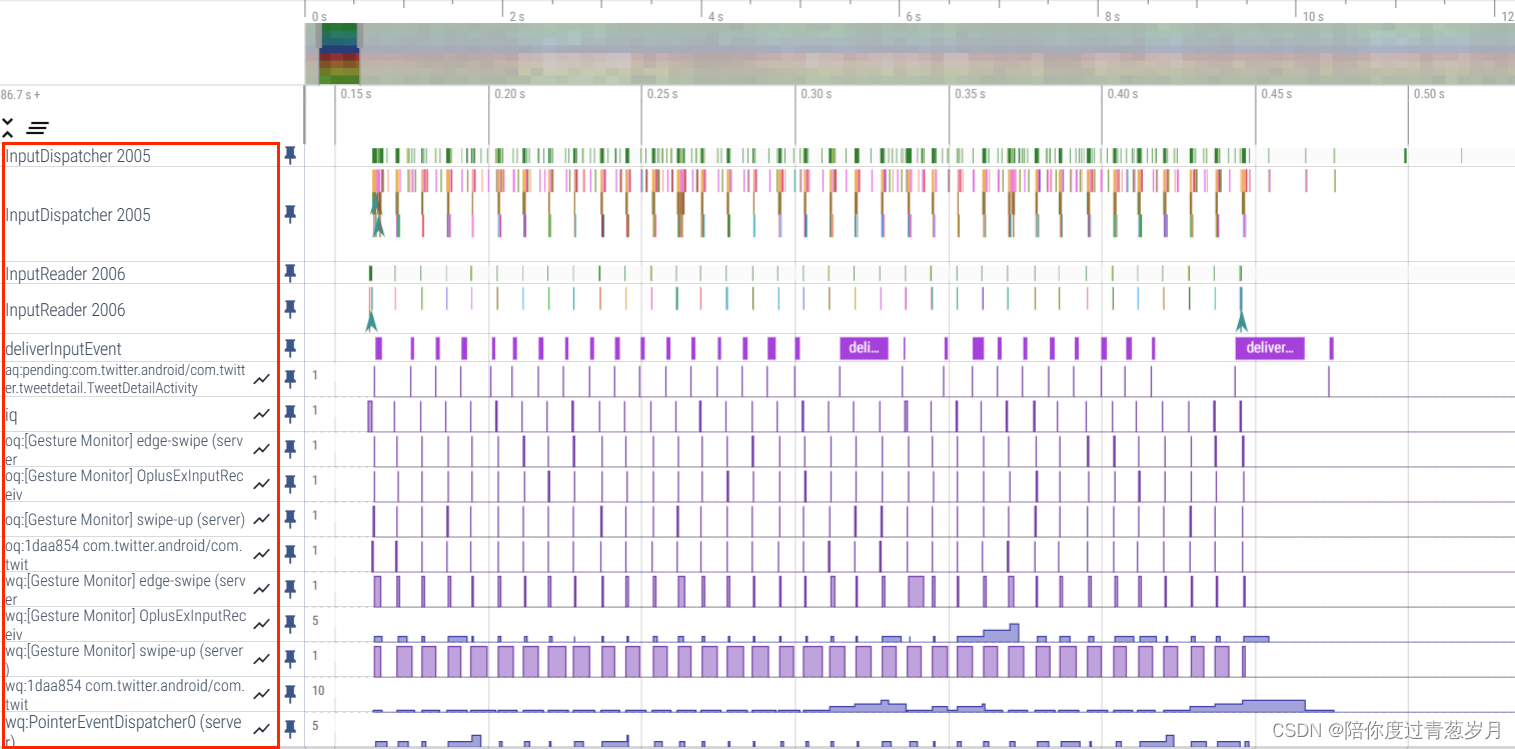Toggle the pin on deliverInputEvent track
Viewport: 1515px width, 749px height.
[x=290, y=347]
